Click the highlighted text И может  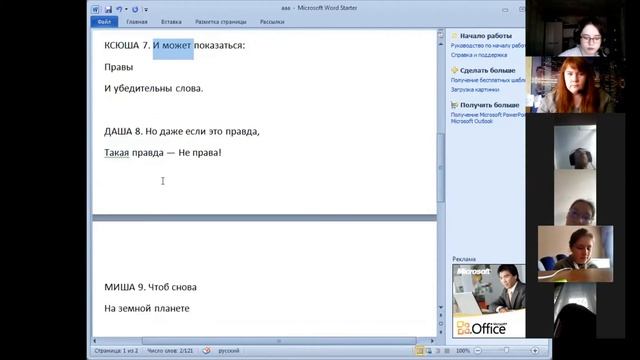173,45
